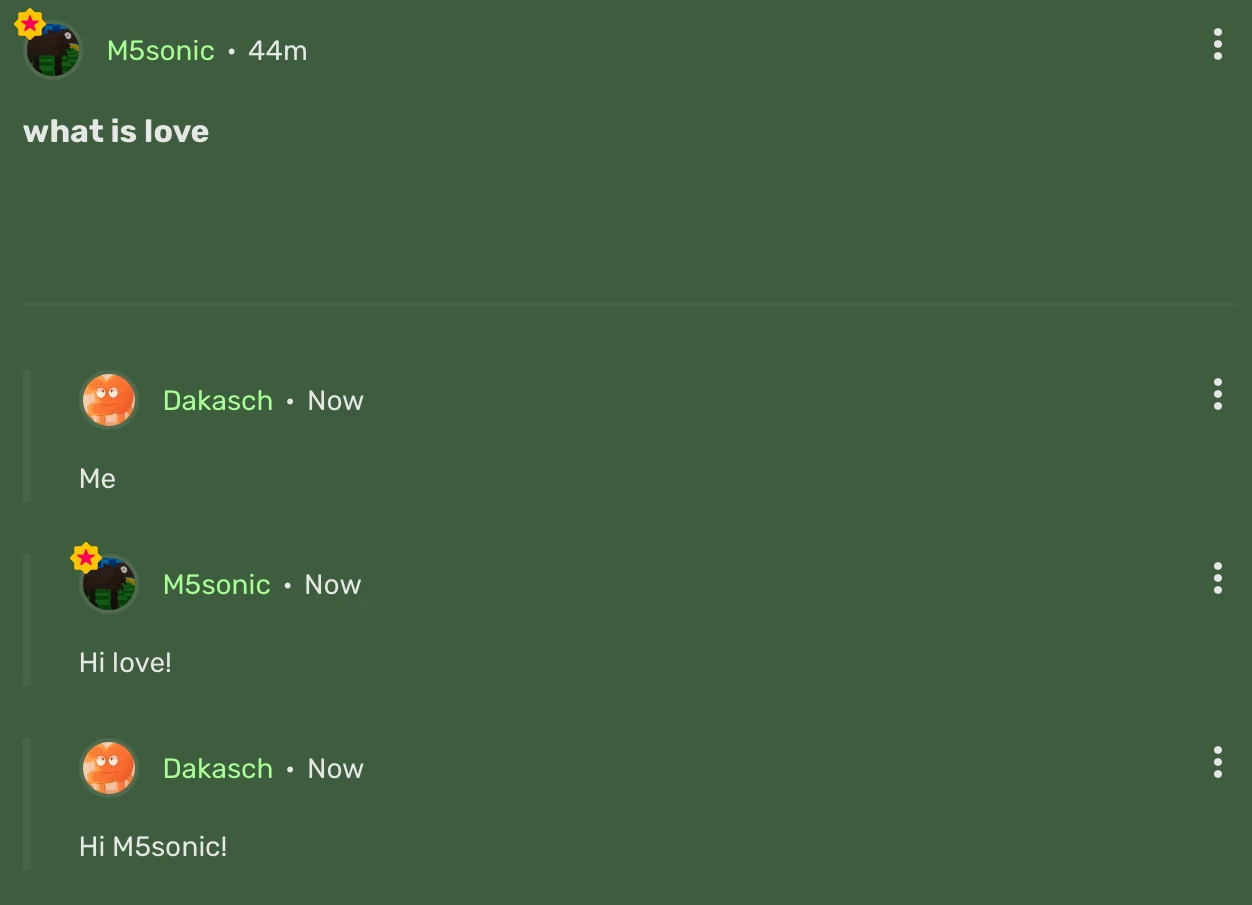Screen dimensions: 1252x905
Task: Open the M5sonic username link above "Hi love!"
Action: click(x=216, y=585)
